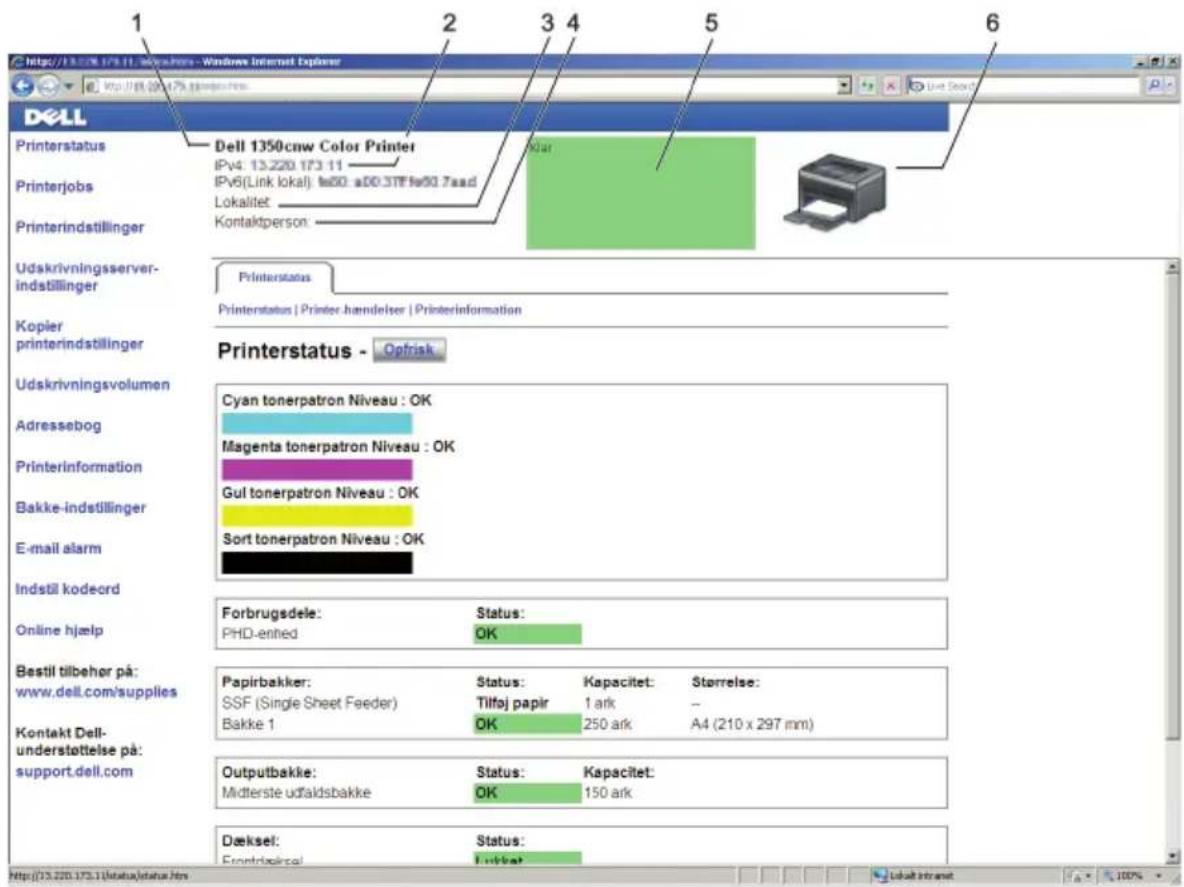Screen dimensions: 1184x887
Task: Click the green Klar status panel
Action: (x=640, y=193)
